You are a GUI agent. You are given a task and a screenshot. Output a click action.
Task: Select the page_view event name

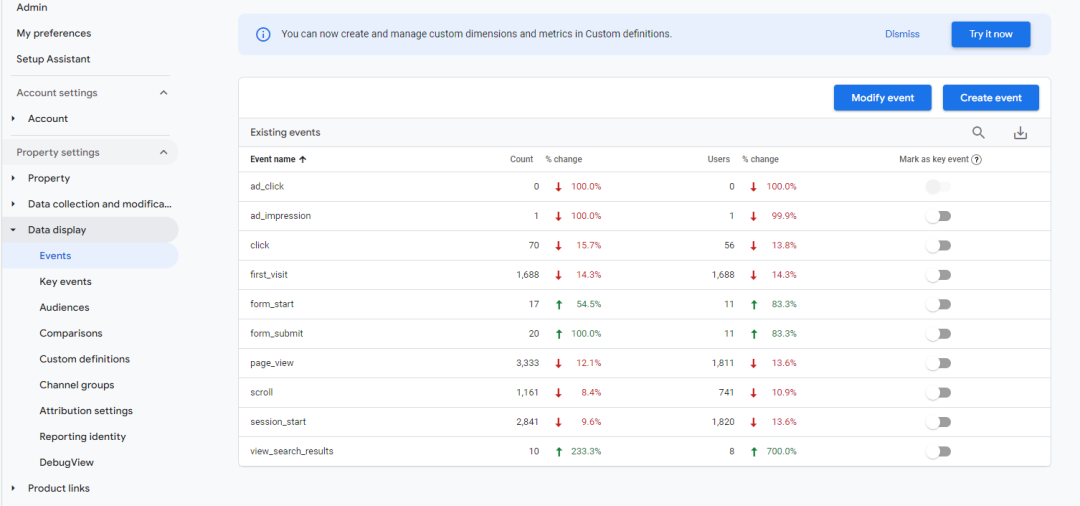(272, 363)
